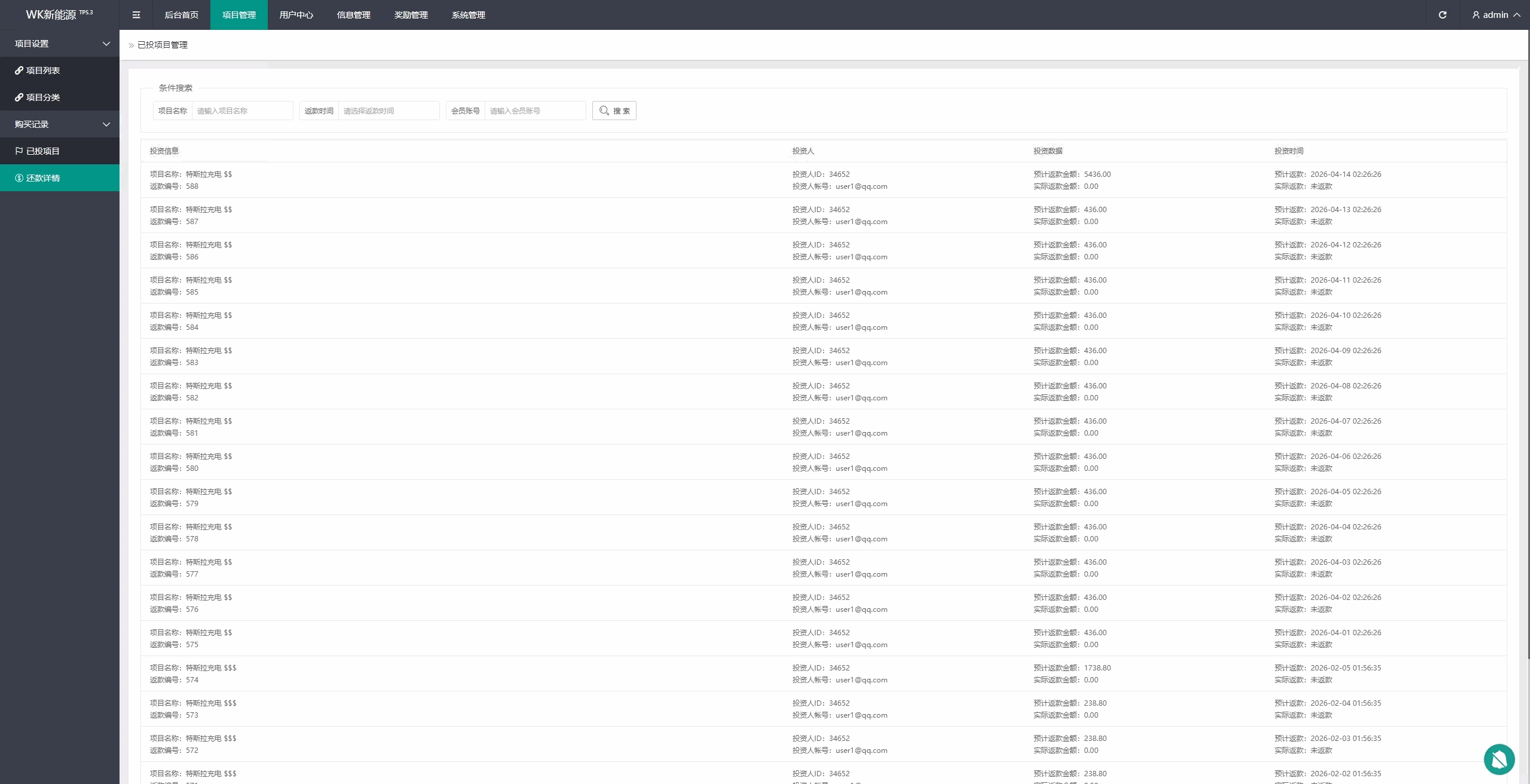Collapse the 购买记录 sidebar section
The width and height of the screenshot is (1530, 784).
106,124
